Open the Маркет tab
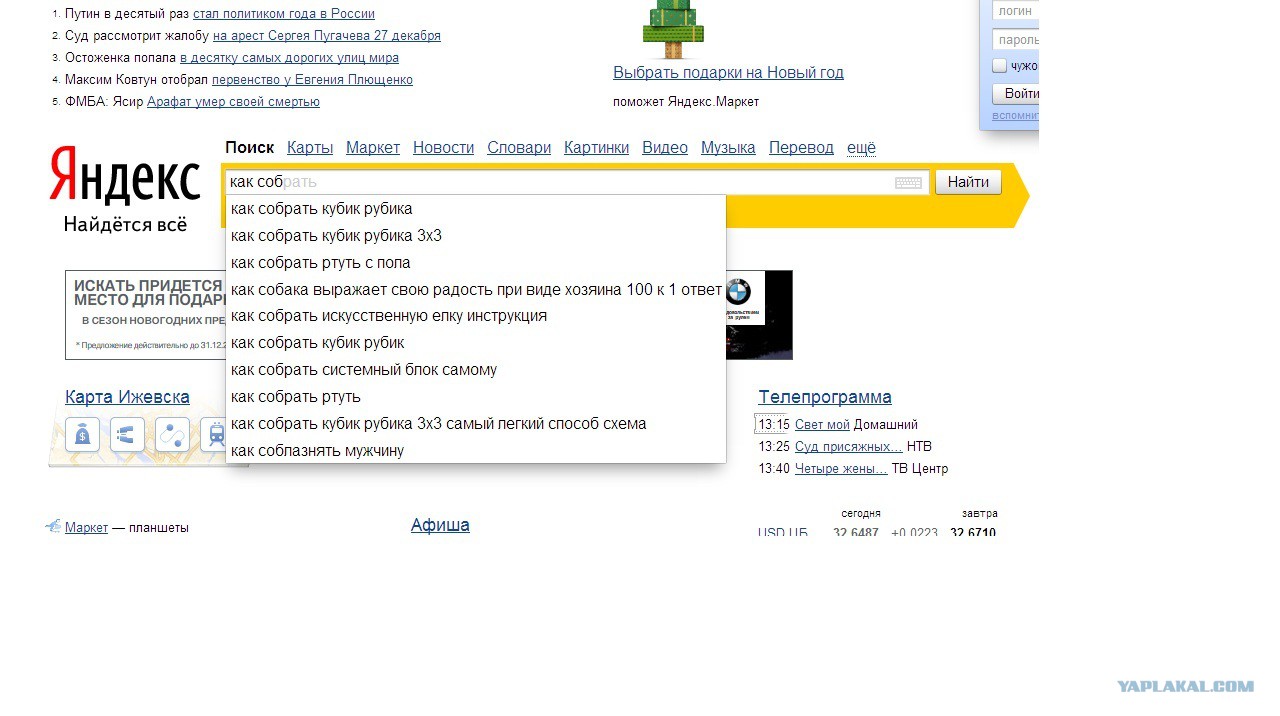Image resolution: width=1280 pixels, height=716 pixels. point(373,148)
